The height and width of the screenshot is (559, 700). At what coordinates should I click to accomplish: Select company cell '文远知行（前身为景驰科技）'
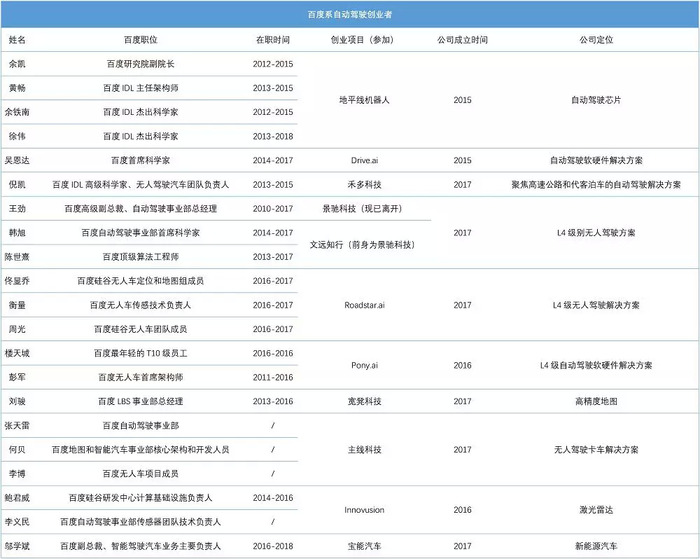tap(362, 245)
